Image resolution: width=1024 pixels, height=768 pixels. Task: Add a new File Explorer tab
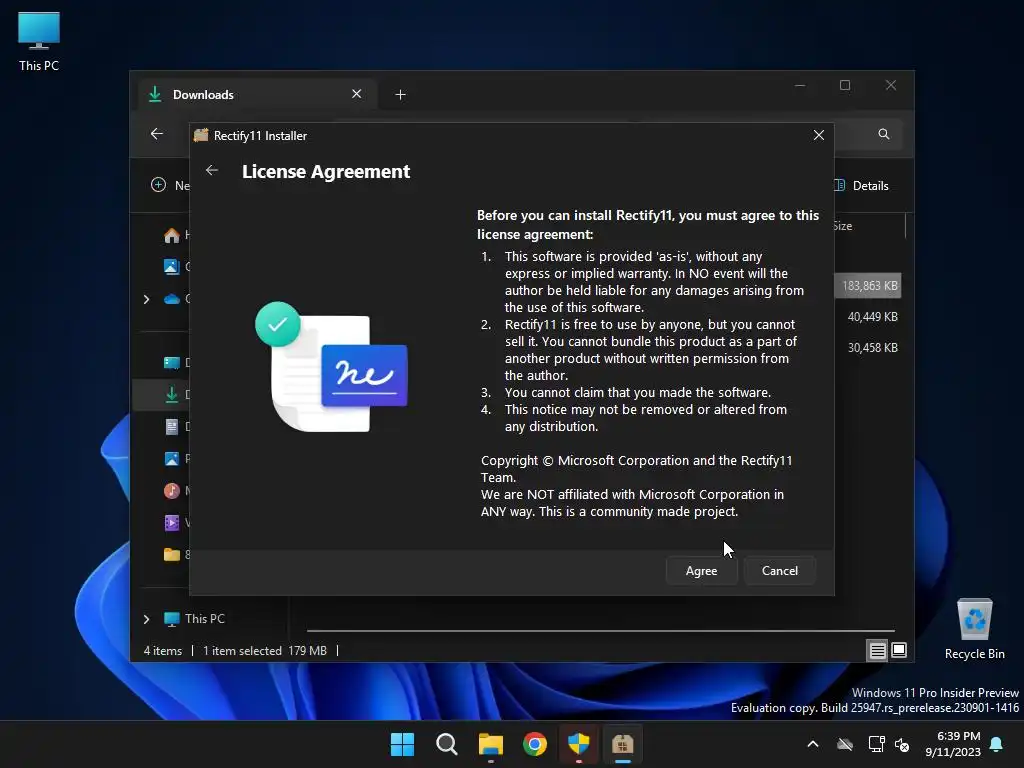(400, 95)
